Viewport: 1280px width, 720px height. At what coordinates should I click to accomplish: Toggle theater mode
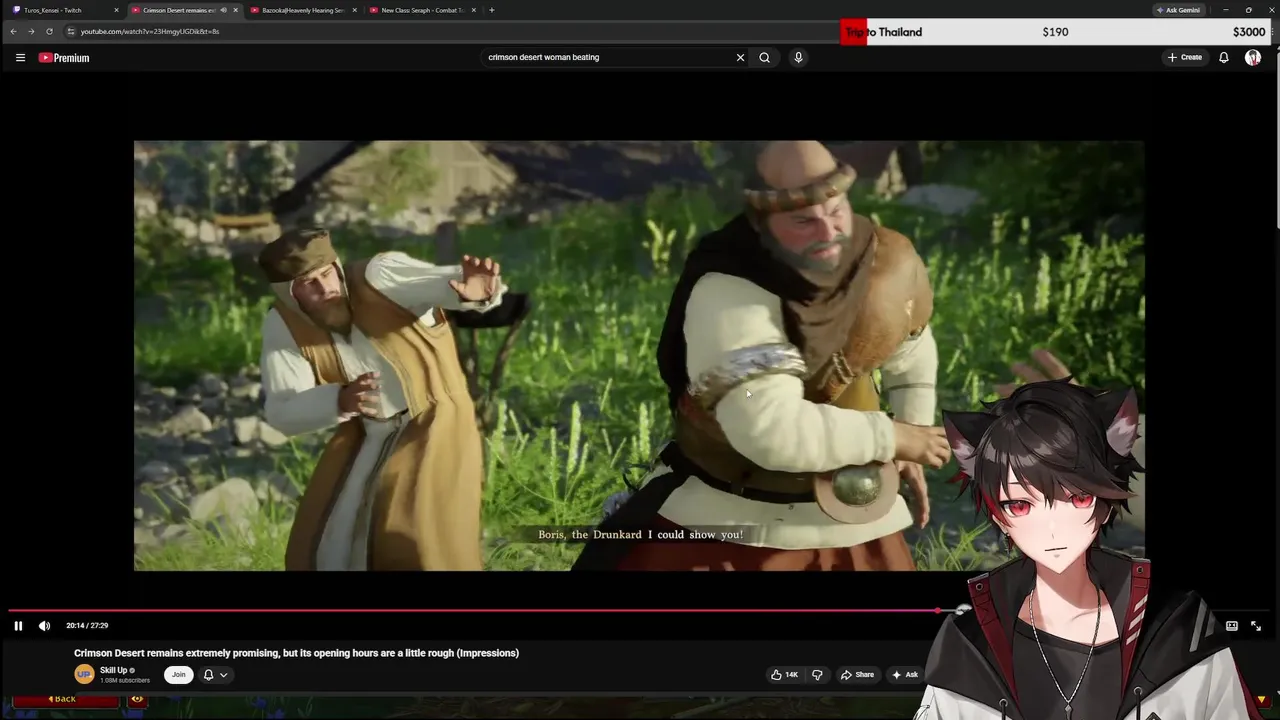[1232, 626]
